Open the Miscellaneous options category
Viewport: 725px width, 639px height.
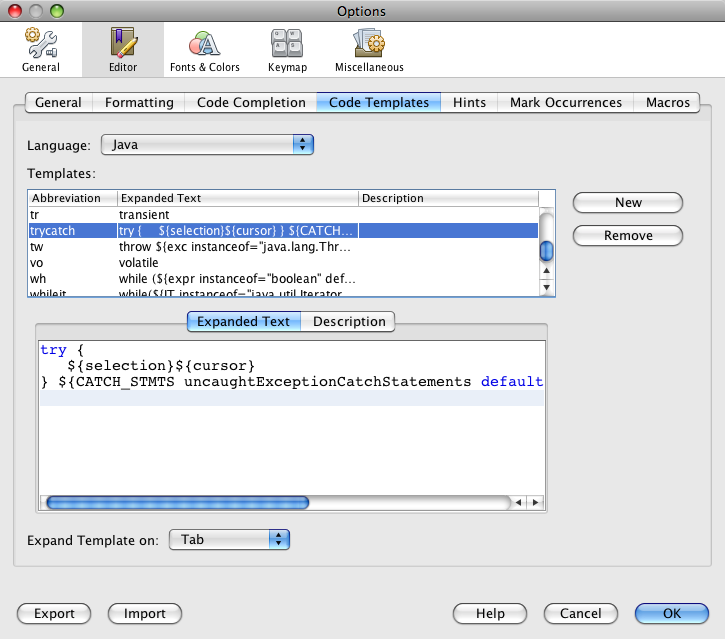pos(369,50)
